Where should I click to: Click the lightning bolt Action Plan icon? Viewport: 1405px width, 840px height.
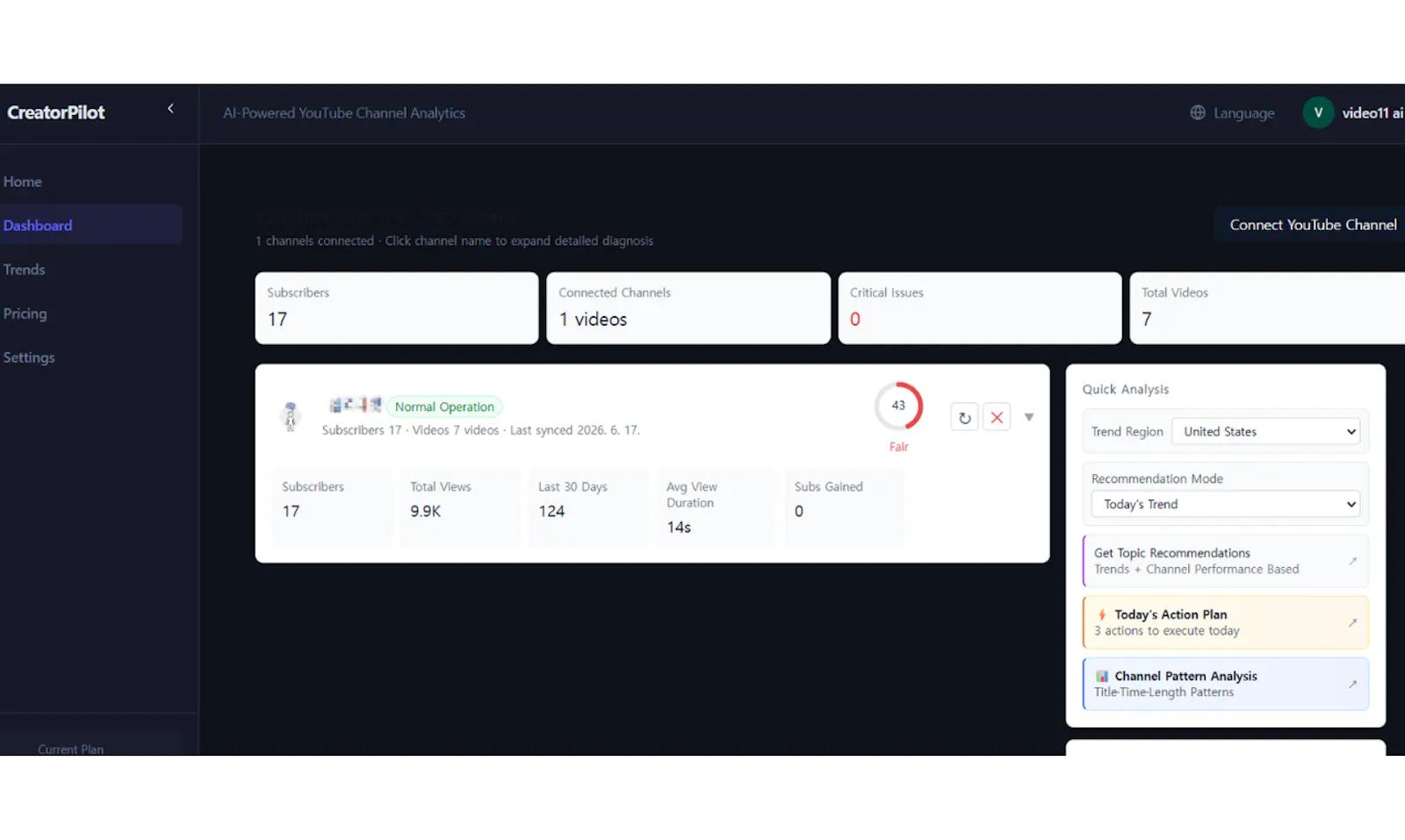click(1102, 614)
